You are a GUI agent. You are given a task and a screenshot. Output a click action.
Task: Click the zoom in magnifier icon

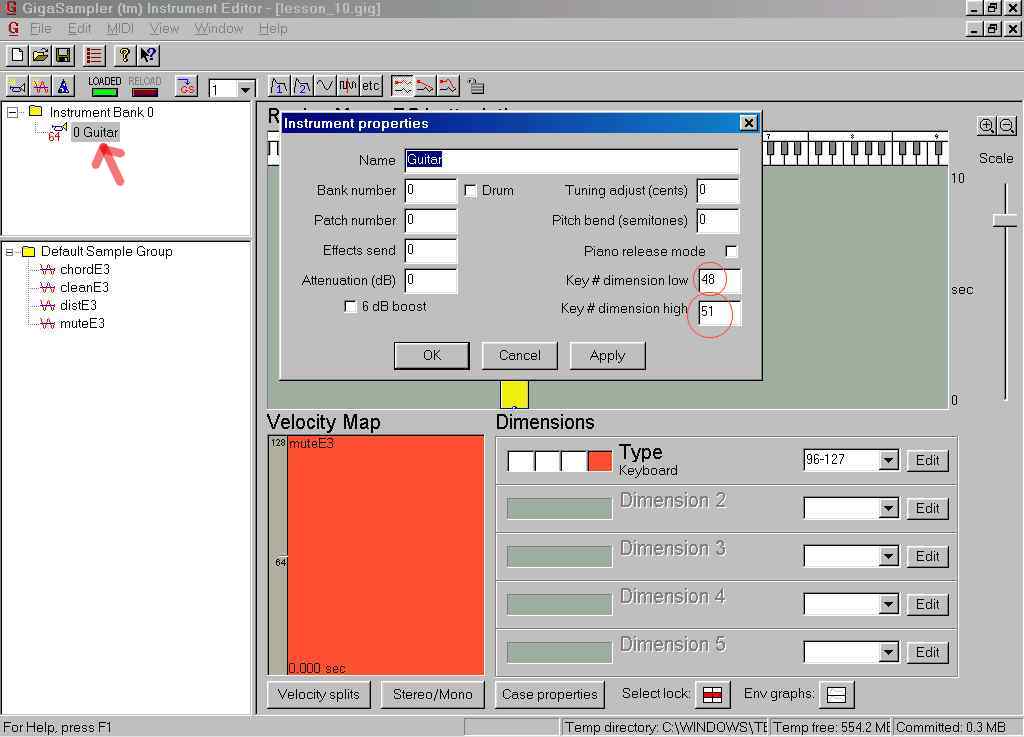[986, 125]
